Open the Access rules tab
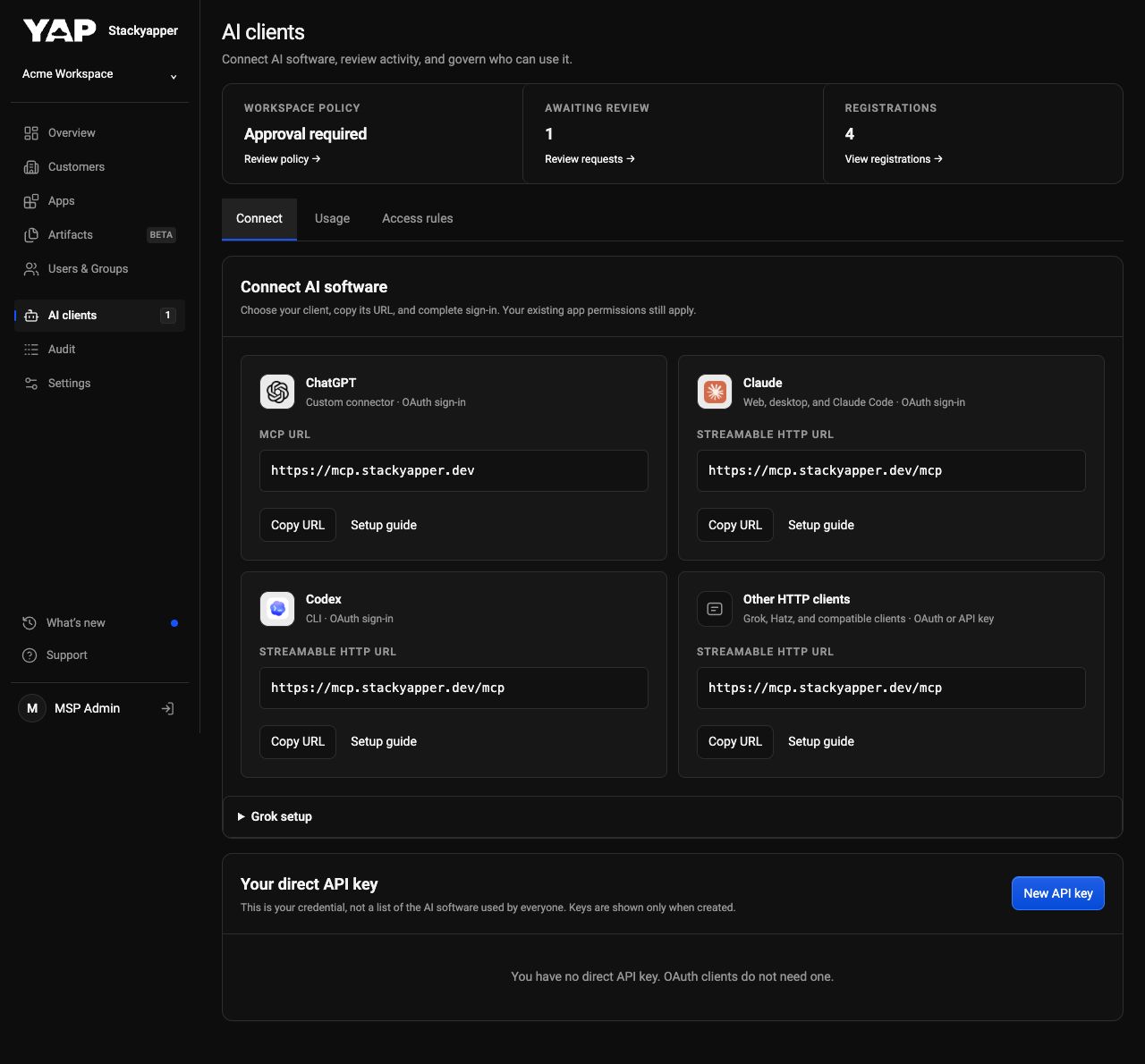 [418, 219]
